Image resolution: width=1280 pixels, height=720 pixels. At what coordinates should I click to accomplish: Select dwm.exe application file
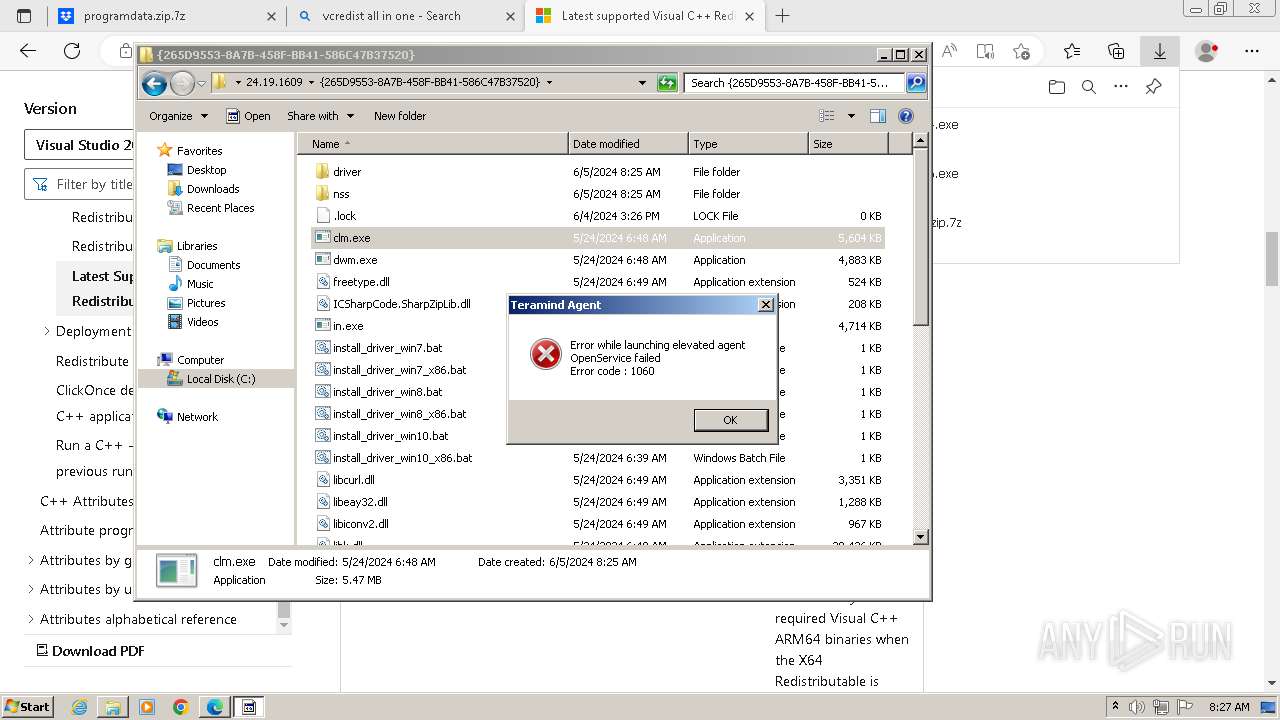354,260
